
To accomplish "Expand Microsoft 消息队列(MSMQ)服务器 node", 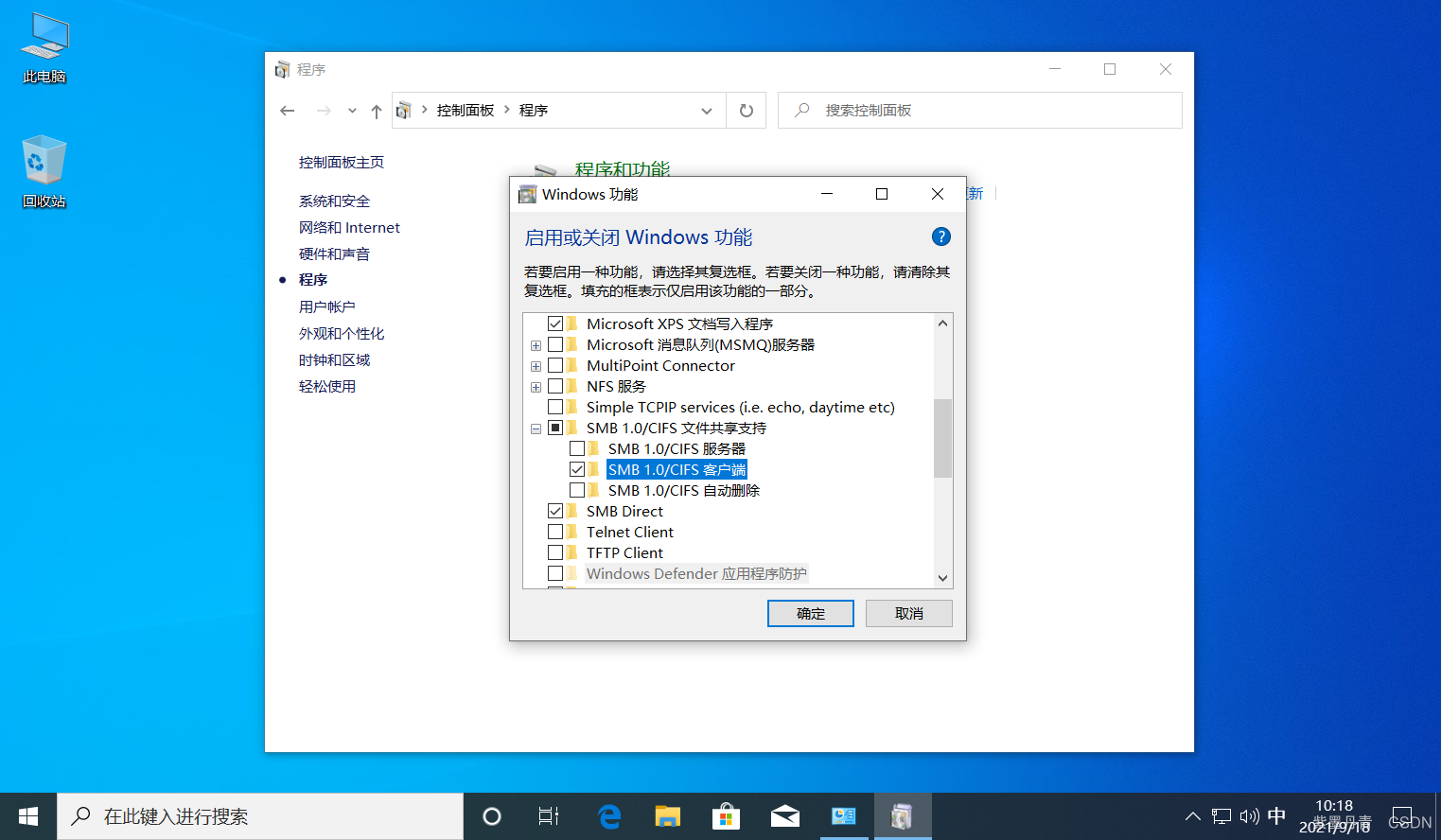I will [536, 345].
